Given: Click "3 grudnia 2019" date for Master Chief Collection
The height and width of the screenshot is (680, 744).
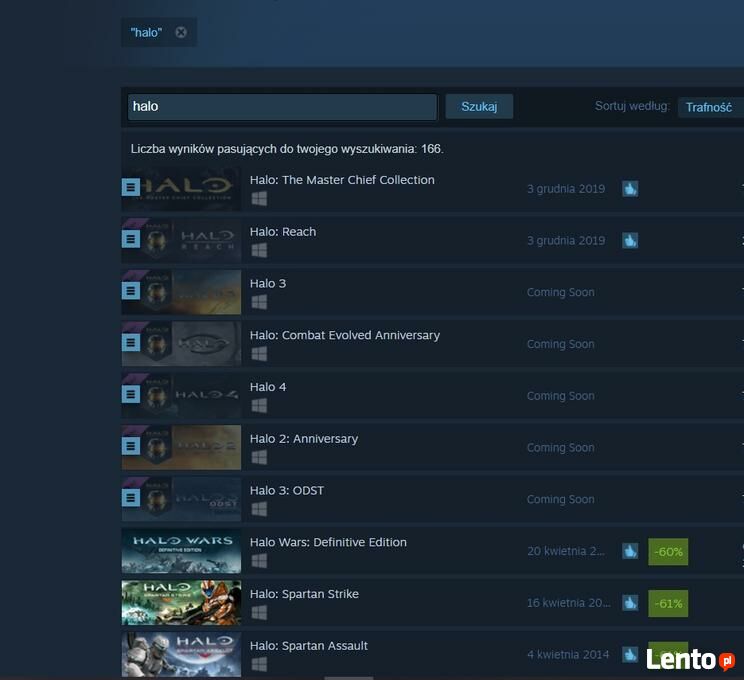Looking at the screenshot, I should (x=566, y=189).
